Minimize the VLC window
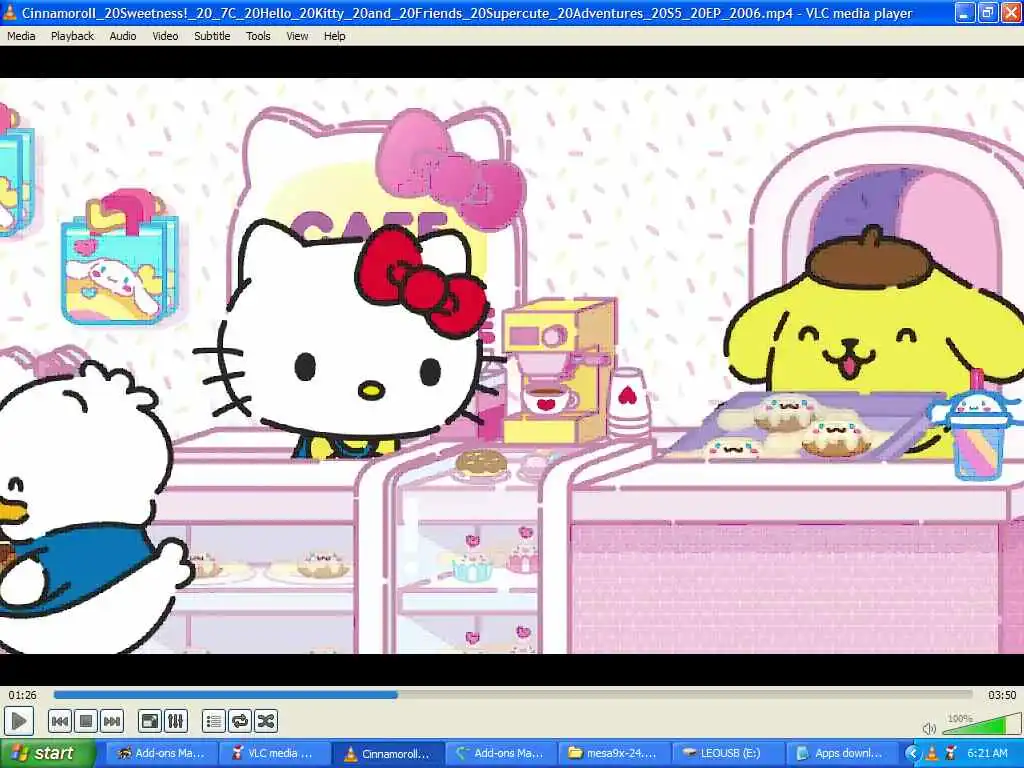 pyautogui.click(x=966, y=12)
